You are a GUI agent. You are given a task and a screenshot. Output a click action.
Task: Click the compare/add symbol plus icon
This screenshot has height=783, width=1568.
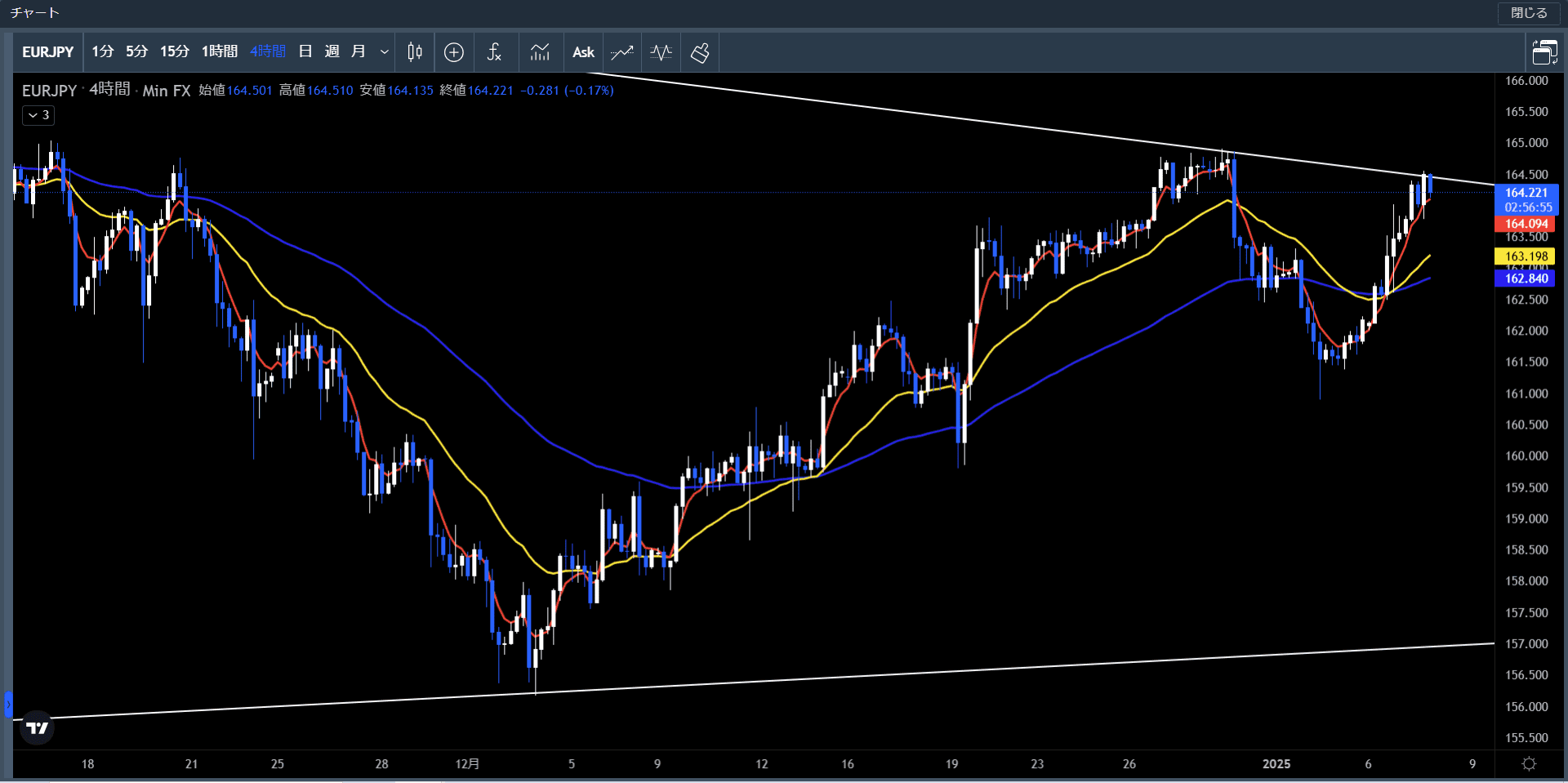[454, 52]
